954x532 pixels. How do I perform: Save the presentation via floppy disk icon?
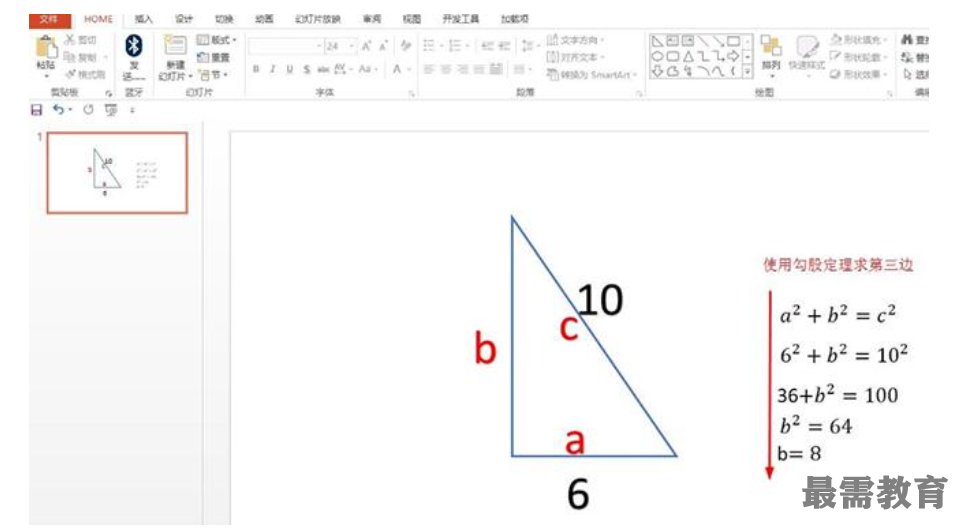(x=37, y=110)
